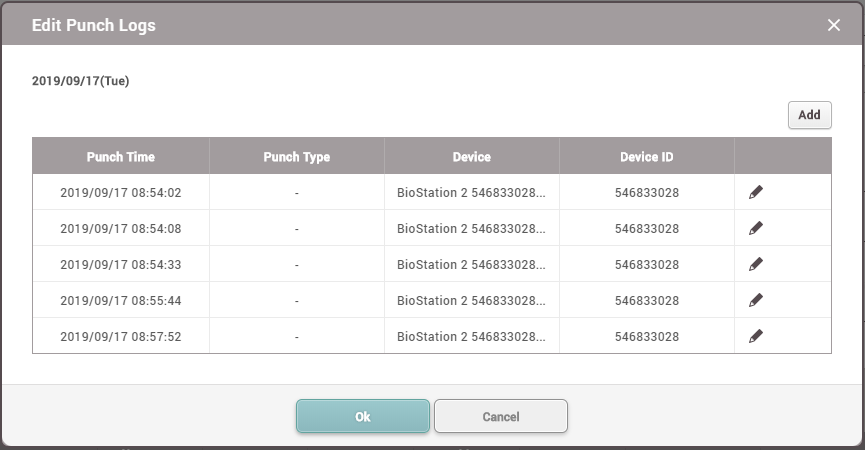The image size is (865, 450).
Task: Click the Punch Time column header
Action: 120,157
